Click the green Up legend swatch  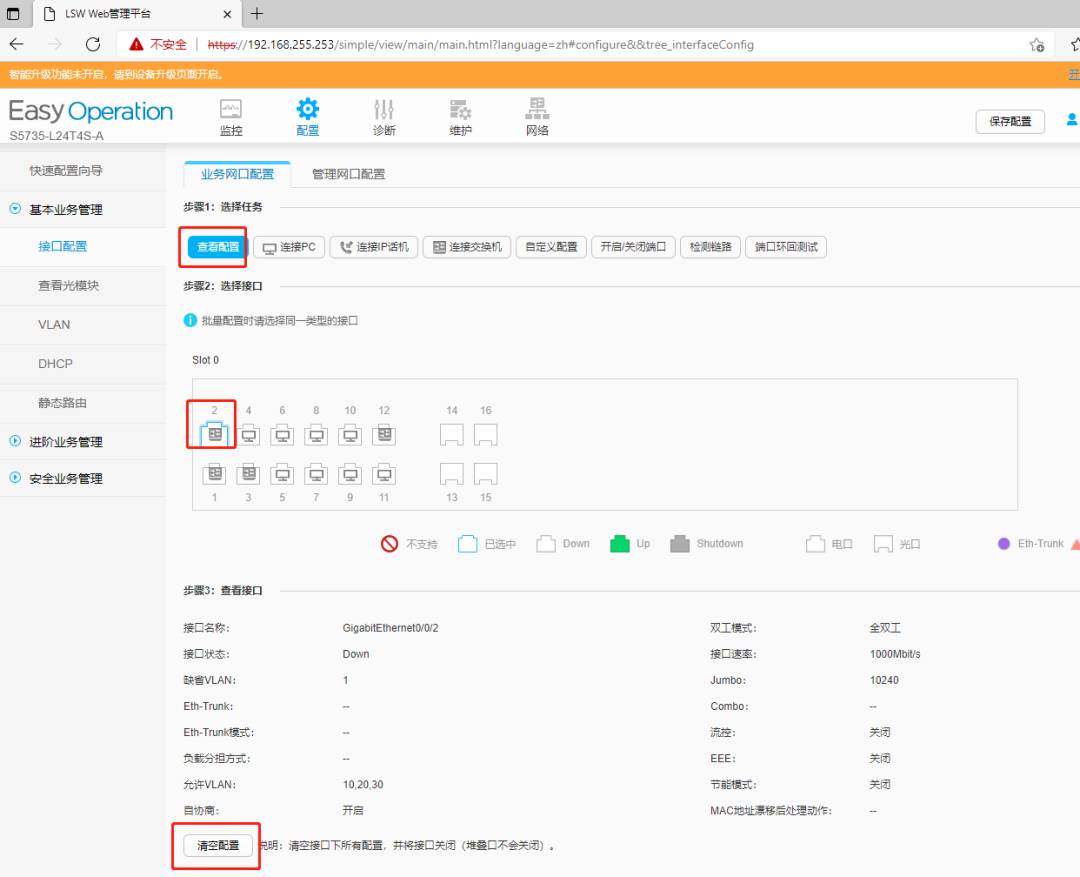(x=620, y=544)
